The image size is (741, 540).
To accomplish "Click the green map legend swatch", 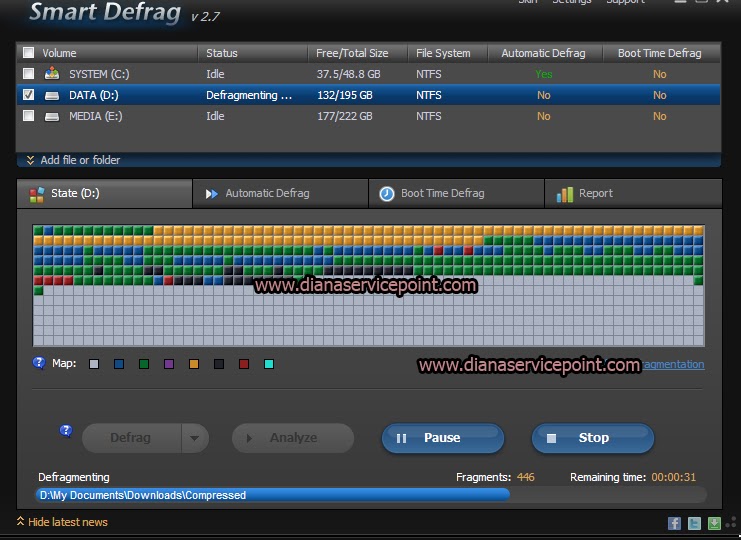I will click(144, 364).
